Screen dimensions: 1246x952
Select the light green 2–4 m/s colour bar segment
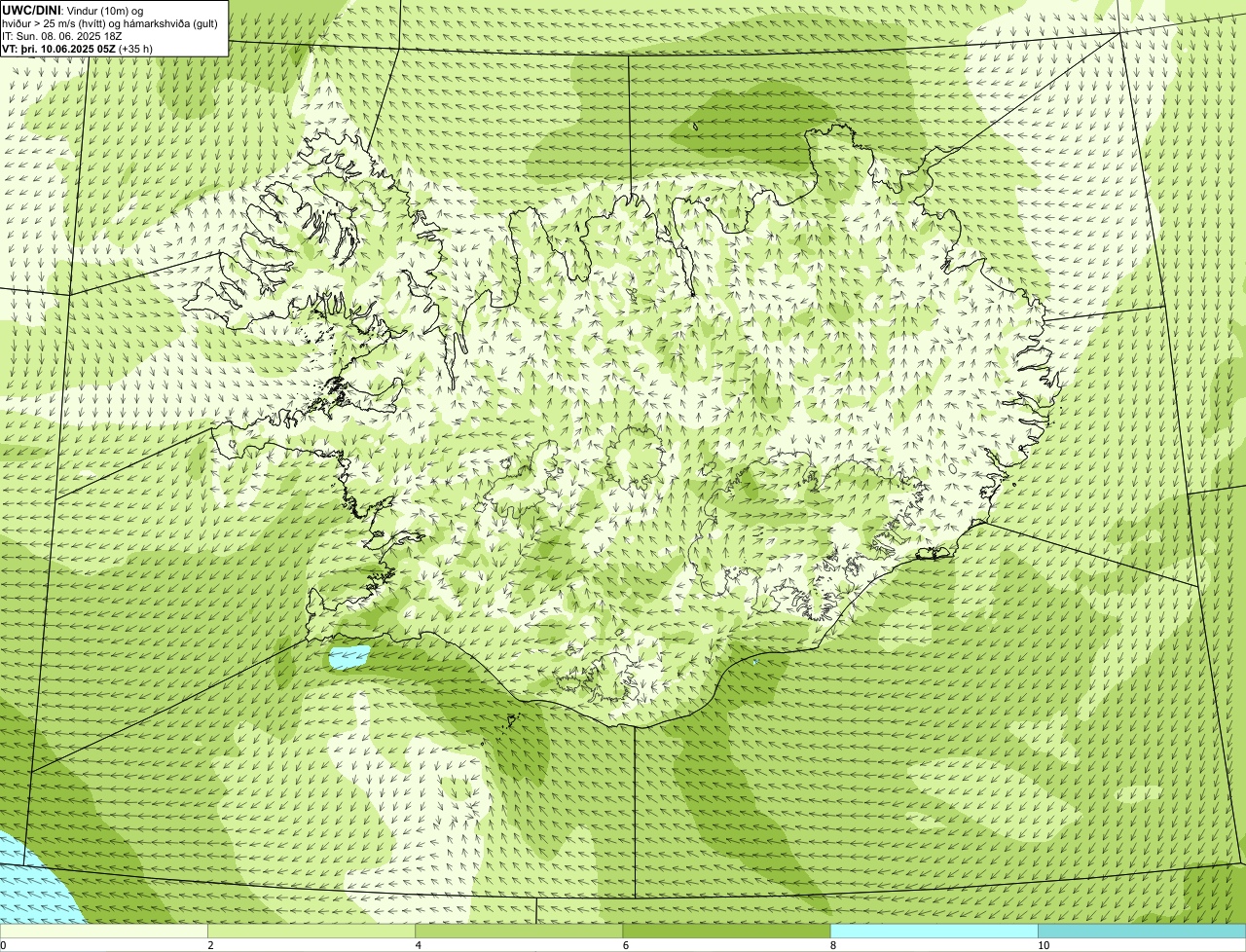[x=311, y=932]
